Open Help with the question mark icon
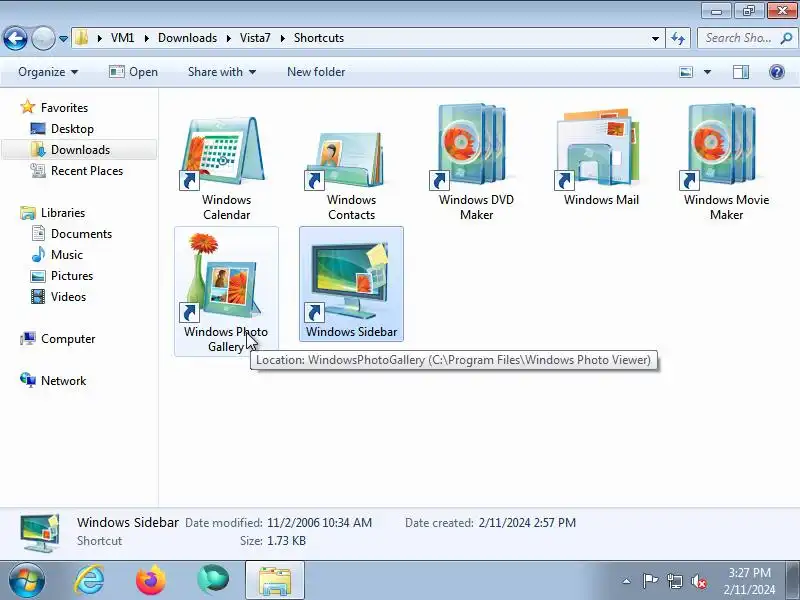Viewport: 800px width, 600px height. pos(777,72)
